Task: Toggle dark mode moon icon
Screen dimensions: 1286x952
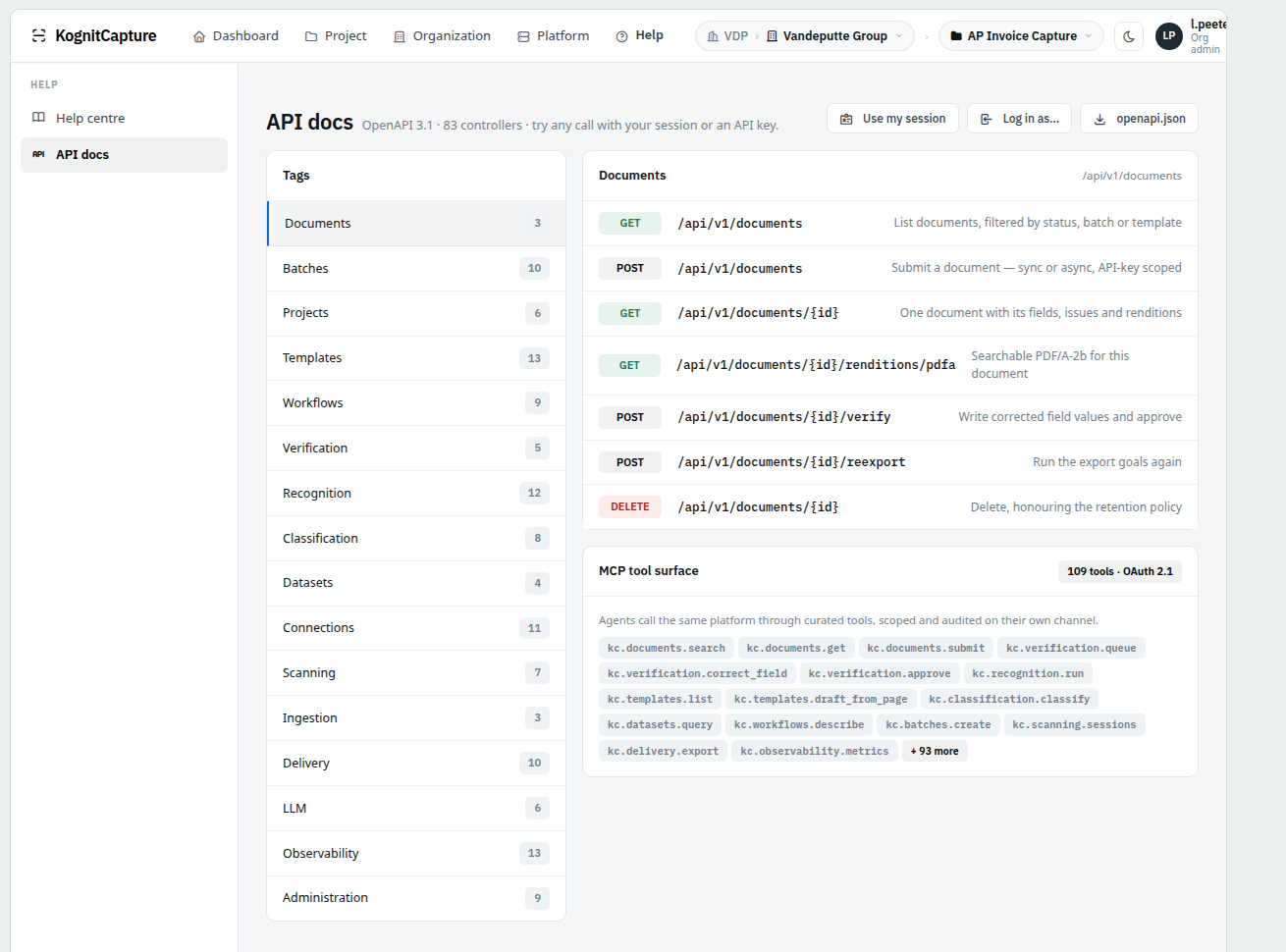Action: (x=1129, y=36)
